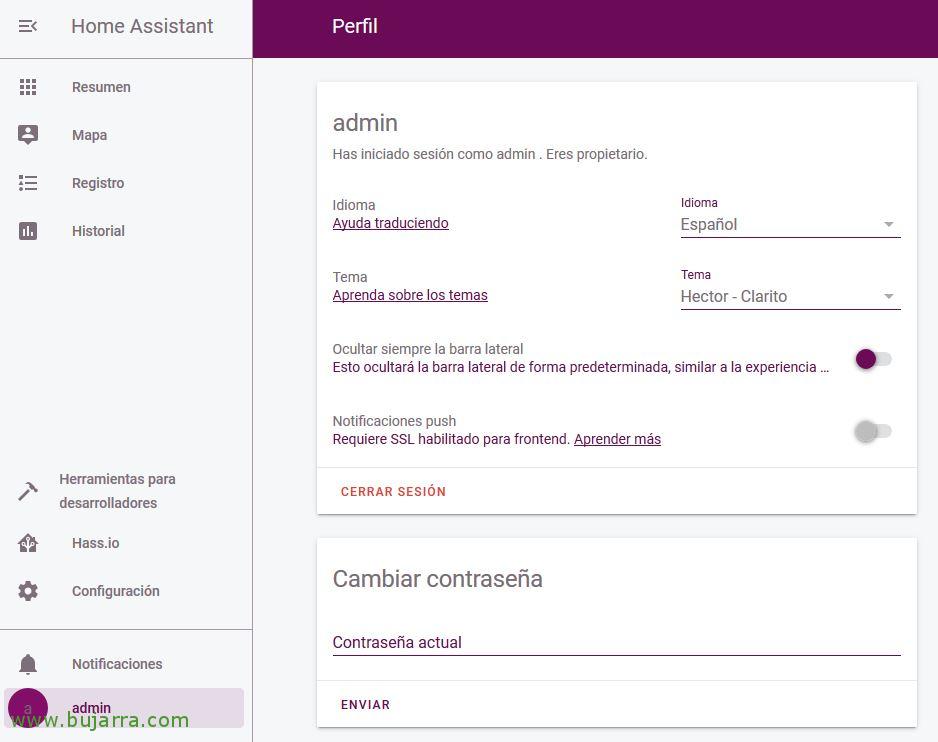Select the Registro list icon
The width and height of the screenshot is (938, 742).
tap(28, 183)
